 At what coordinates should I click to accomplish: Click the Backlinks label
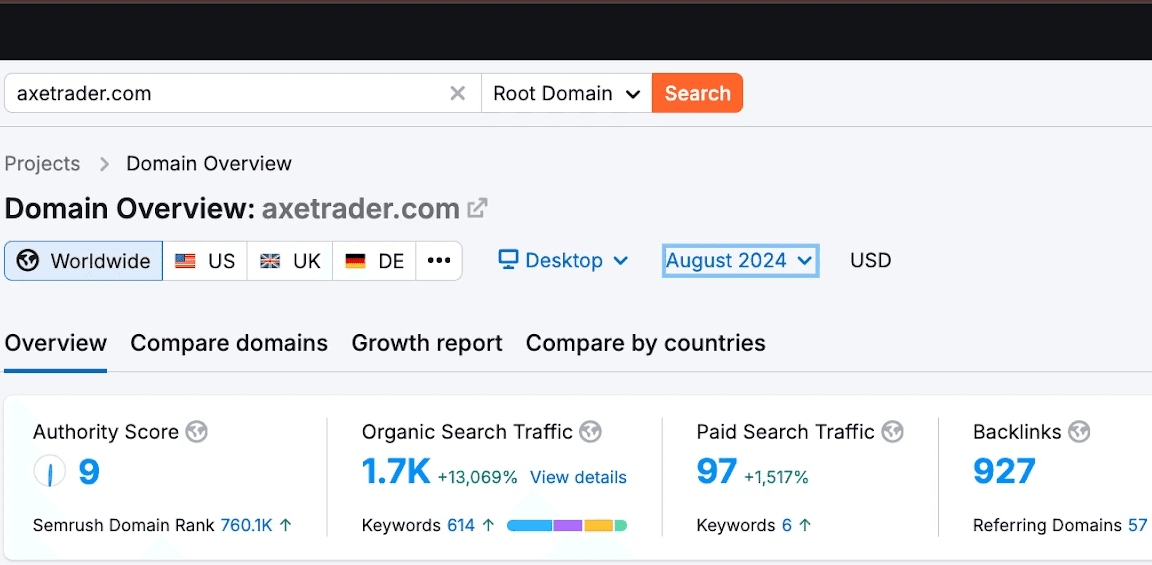(x=1017, y=432)
